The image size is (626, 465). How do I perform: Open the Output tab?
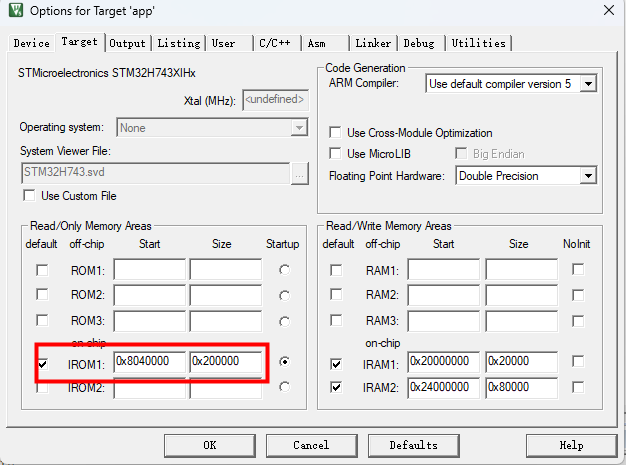[x=127, y=43]
